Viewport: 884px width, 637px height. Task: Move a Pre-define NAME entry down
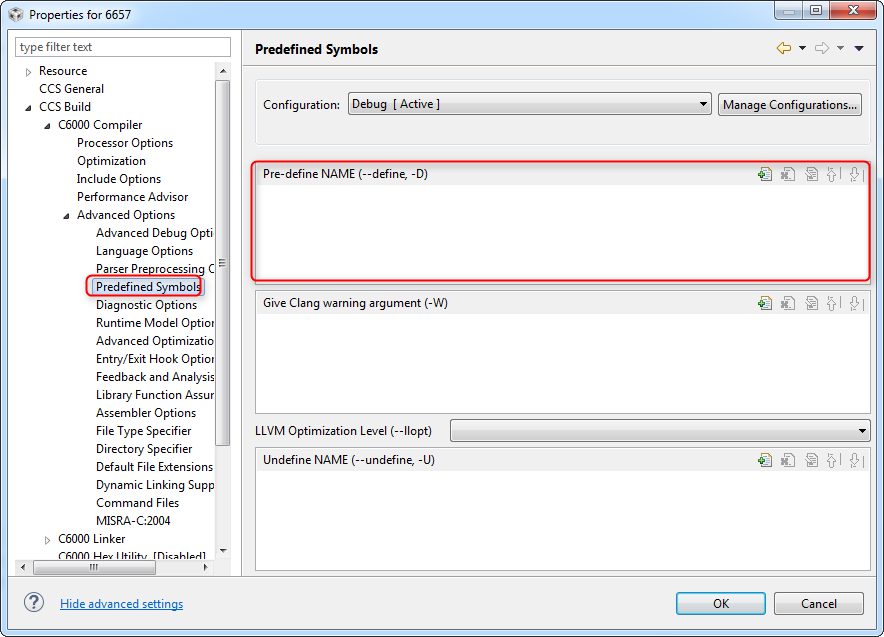click(x=856, y=173)
